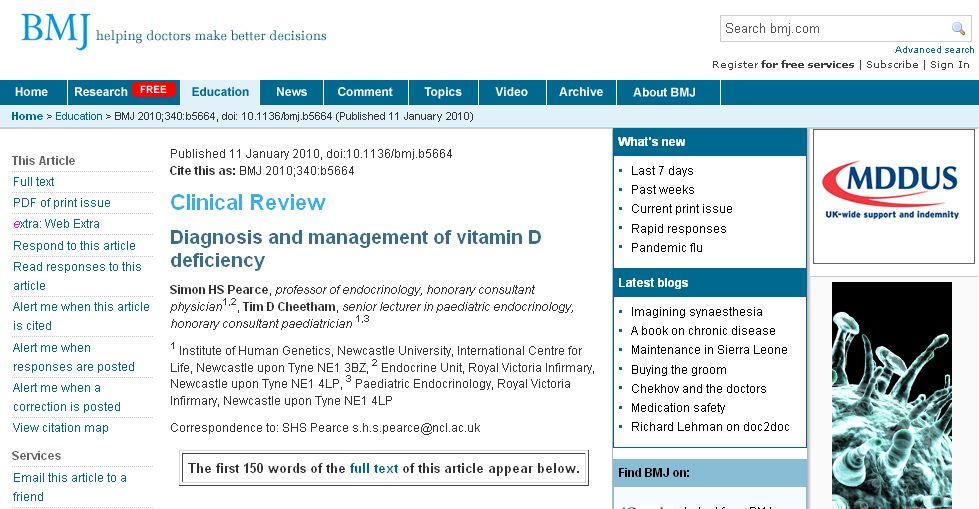Viewport: 979px width, 509px height.
Task: Type in the Search bmj.com field
Action: pyautogui.click(x=833, y=29)
